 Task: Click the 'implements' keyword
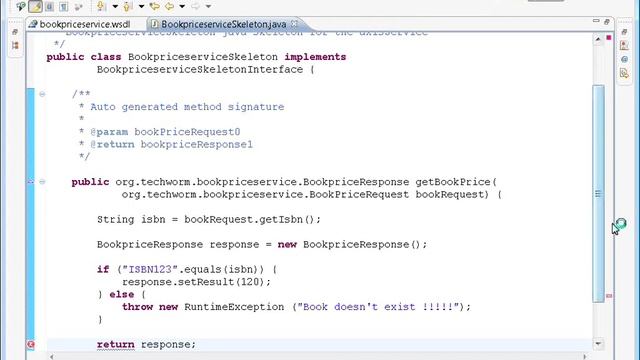point(315,57)
